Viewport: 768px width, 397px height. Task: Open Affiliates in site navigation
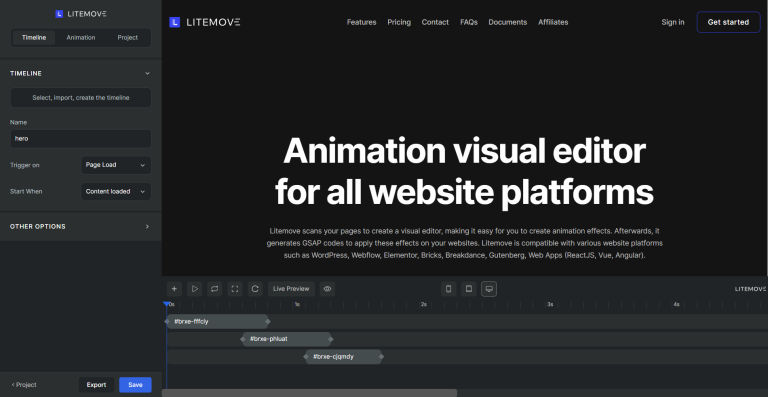[553, 22]
